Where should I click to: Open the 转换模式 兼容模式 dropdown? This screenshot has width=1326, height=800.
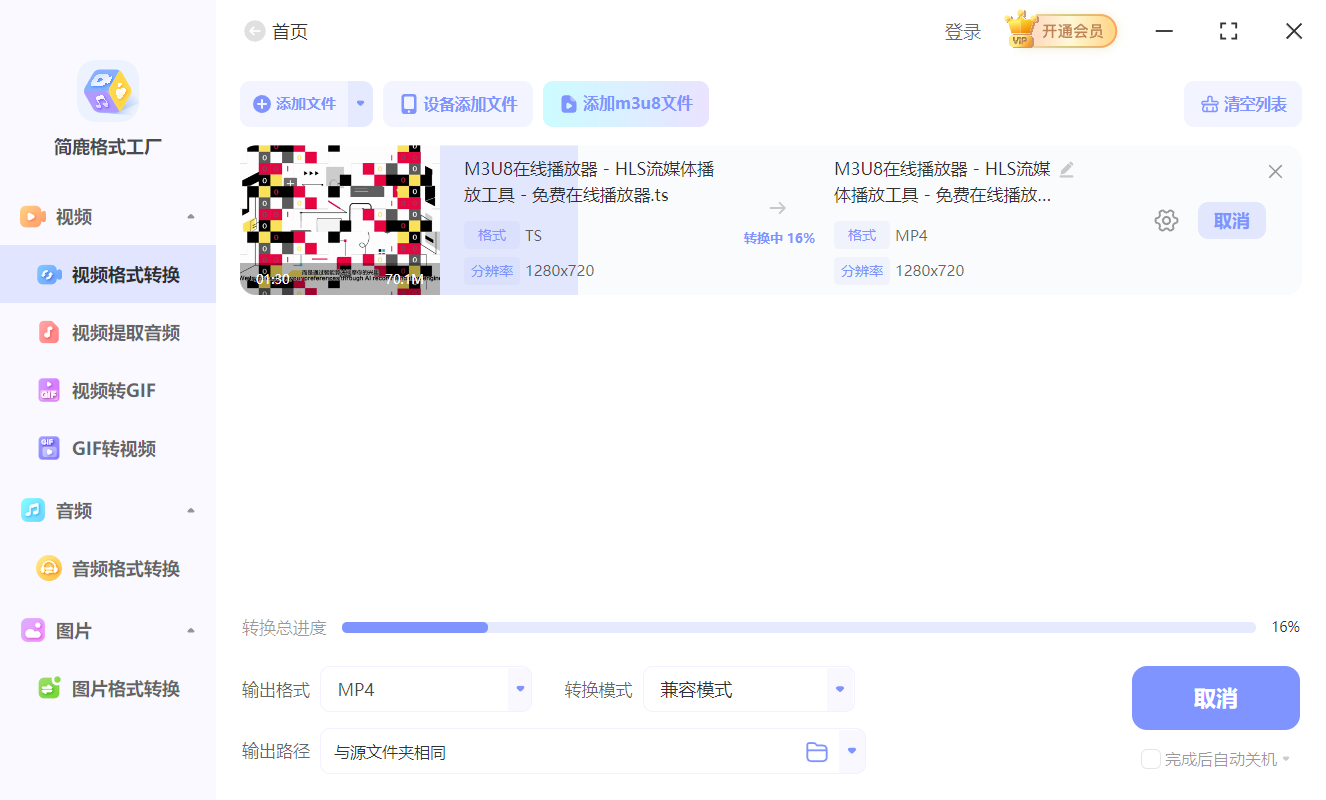coord(749,690)
